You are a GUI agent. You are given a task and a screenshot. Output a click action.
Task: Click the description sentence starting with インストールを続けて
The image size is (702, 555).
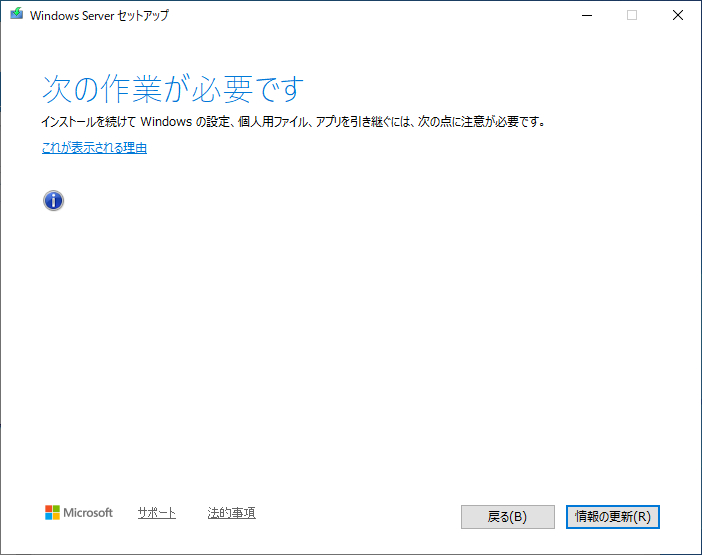[x=292, y=122]
